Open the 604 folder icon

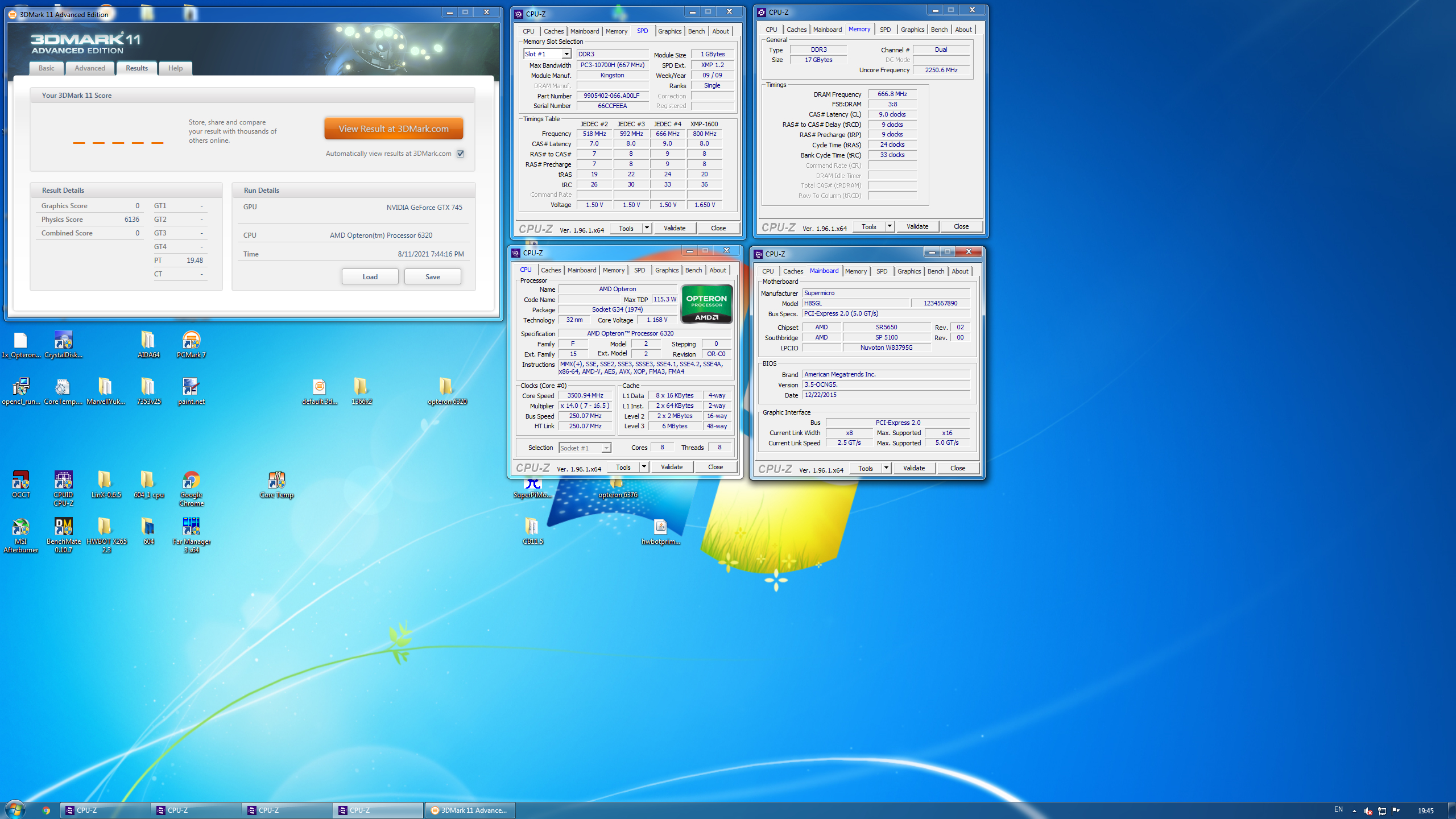point(148,531)
